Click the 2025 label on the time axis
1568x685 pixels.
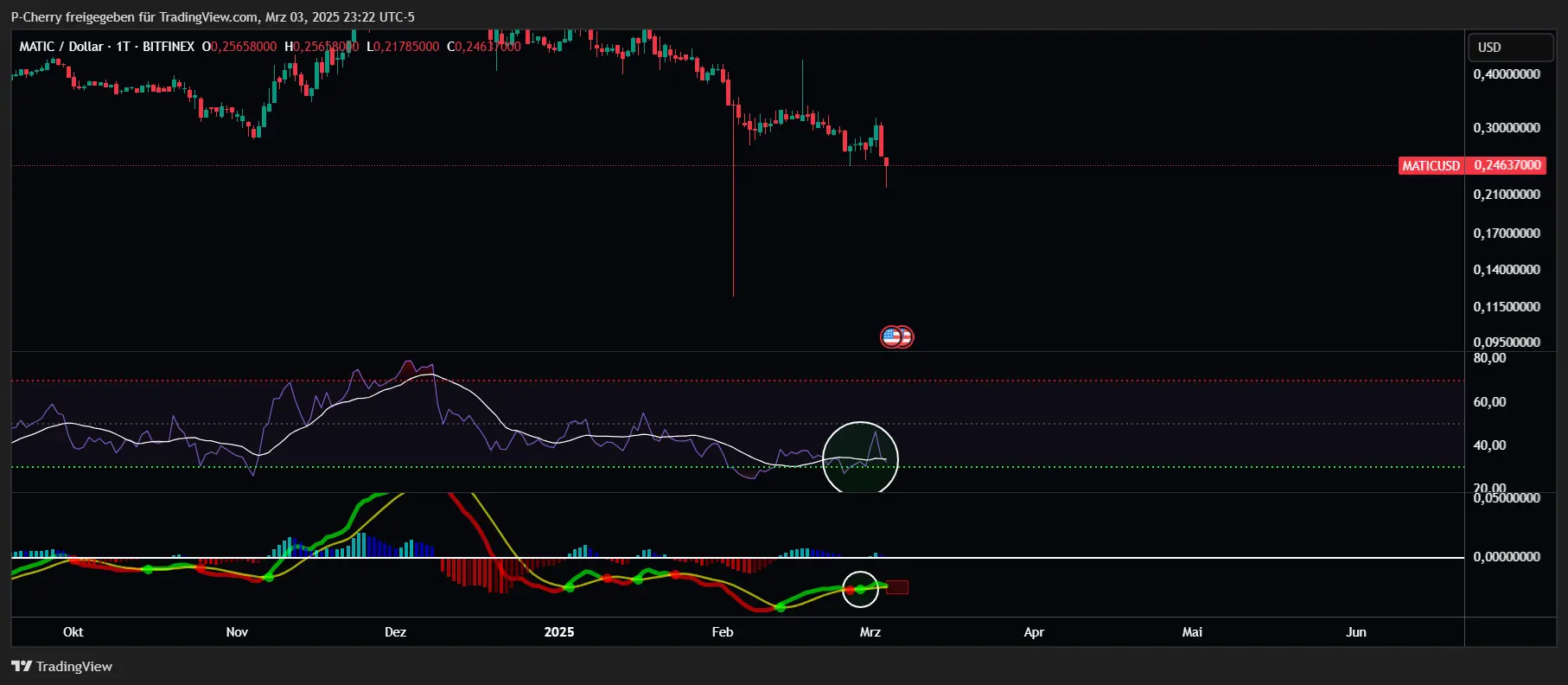559,632
